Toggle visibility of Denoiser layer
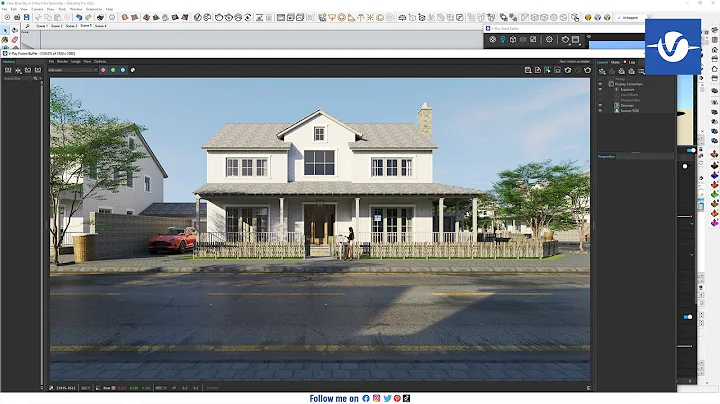The image size is (720, 404). coord(600,106)
